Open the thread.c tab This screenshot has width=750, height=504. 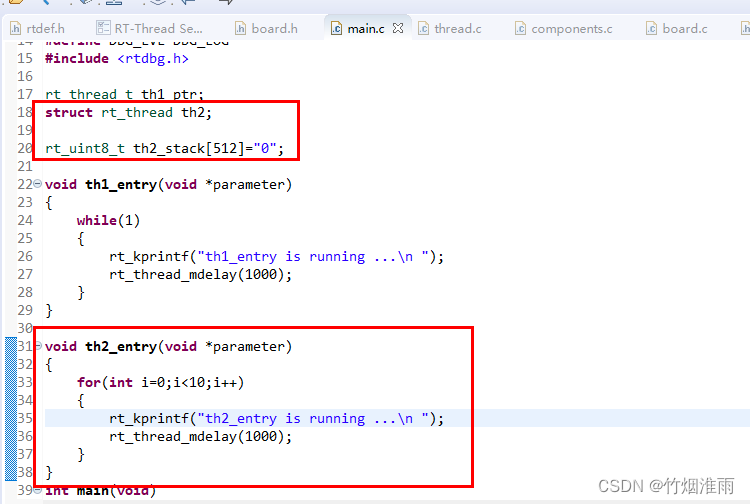(450, 29)
